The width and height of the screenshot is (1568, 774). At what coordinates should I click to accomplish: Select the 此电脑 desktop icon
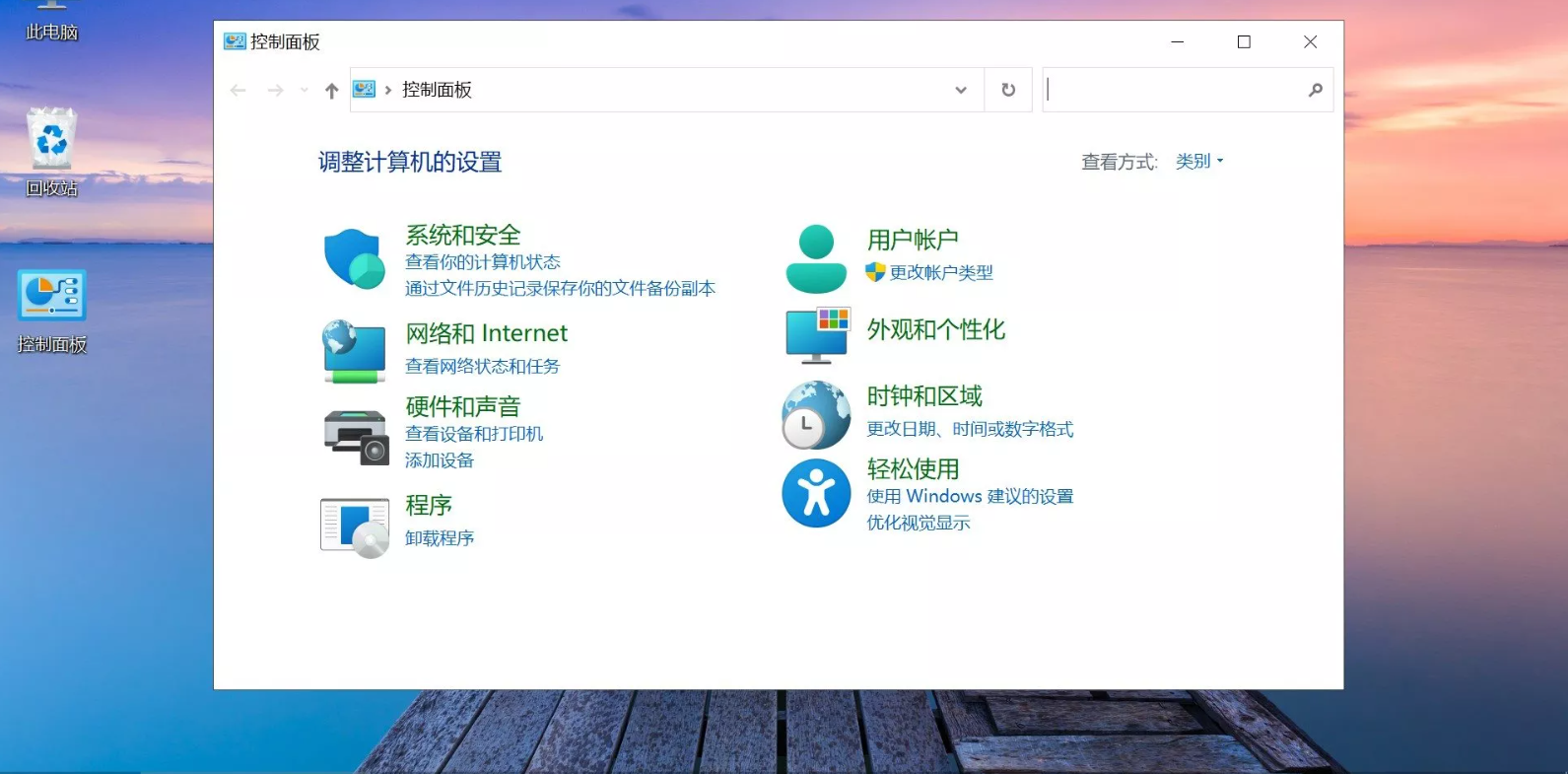[x=51, y=21]
